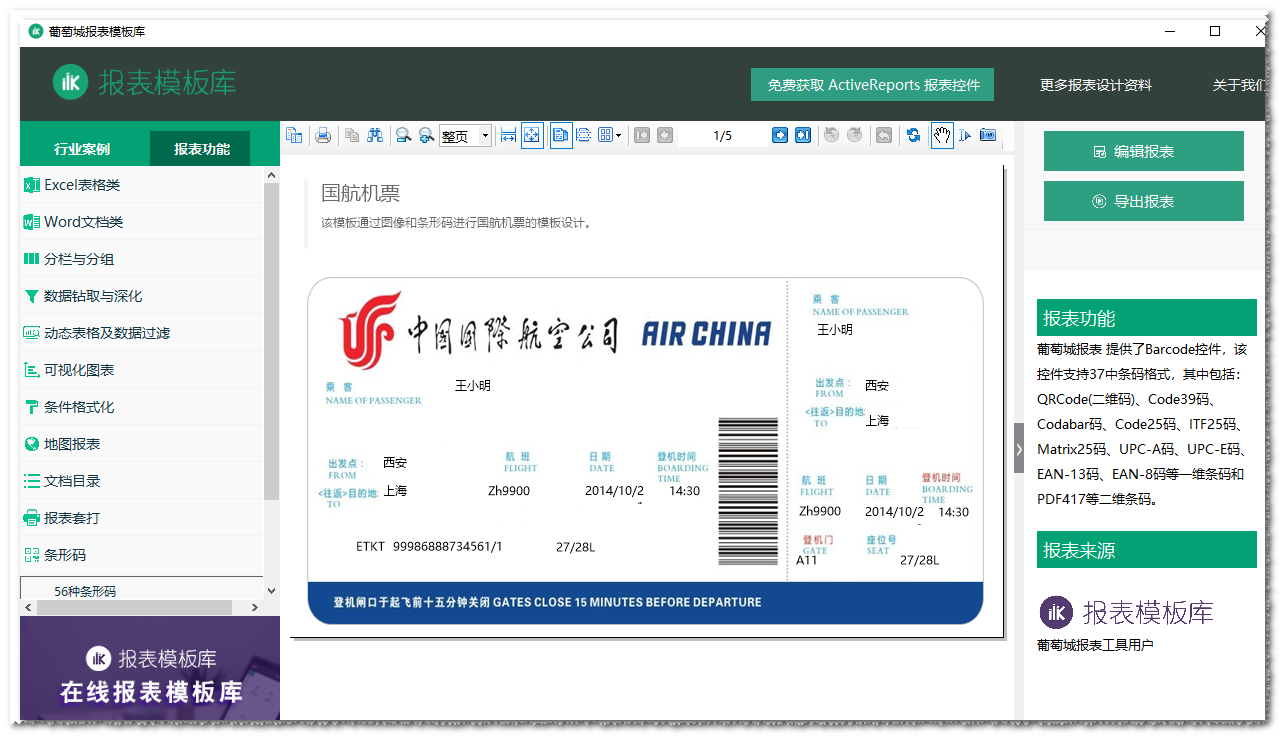Open the 条件格式化 category
The width and height of the screenshot is (1287, 742).
142,407
